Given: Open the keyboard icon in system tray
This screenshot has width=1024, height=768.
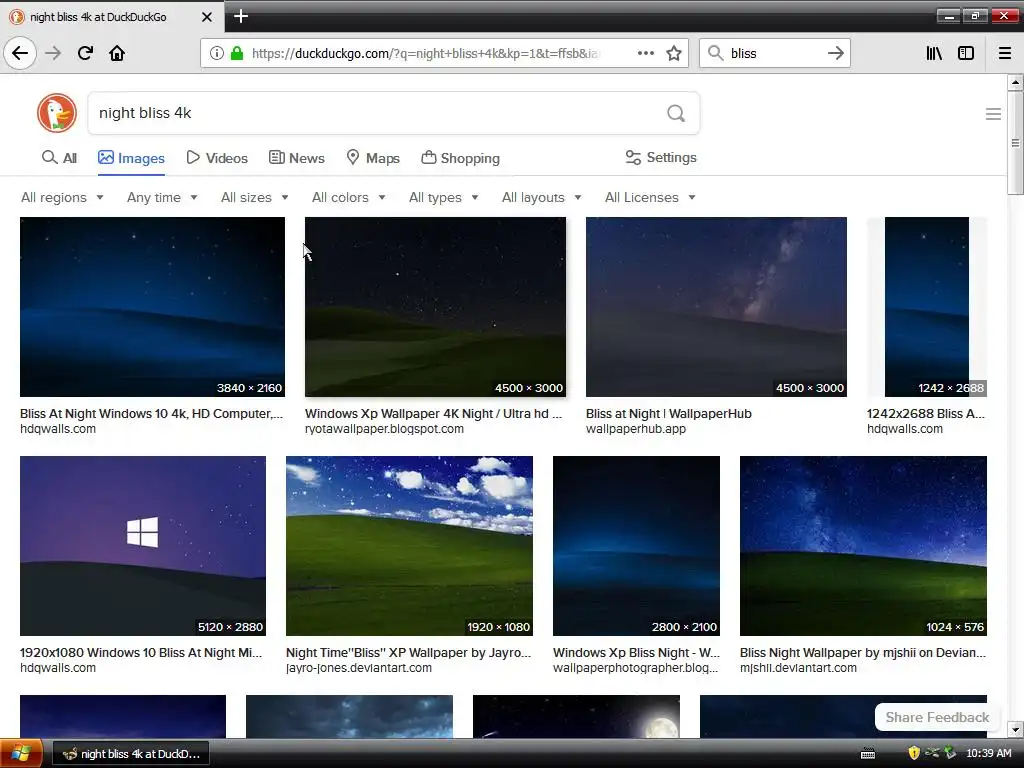Looking at the screenshot, I should click(868, 754).
